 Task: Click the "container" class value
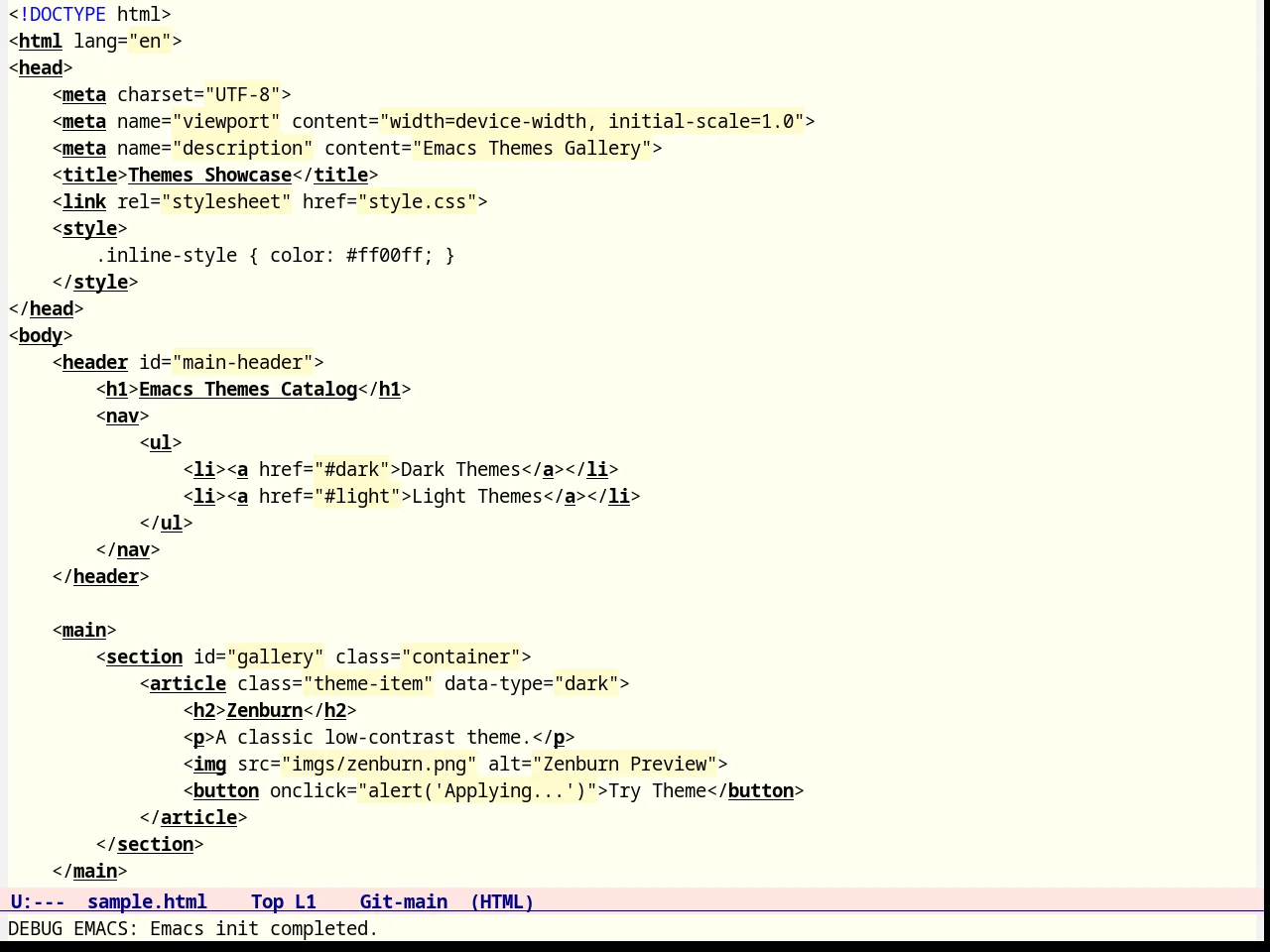tap(461, 656)
